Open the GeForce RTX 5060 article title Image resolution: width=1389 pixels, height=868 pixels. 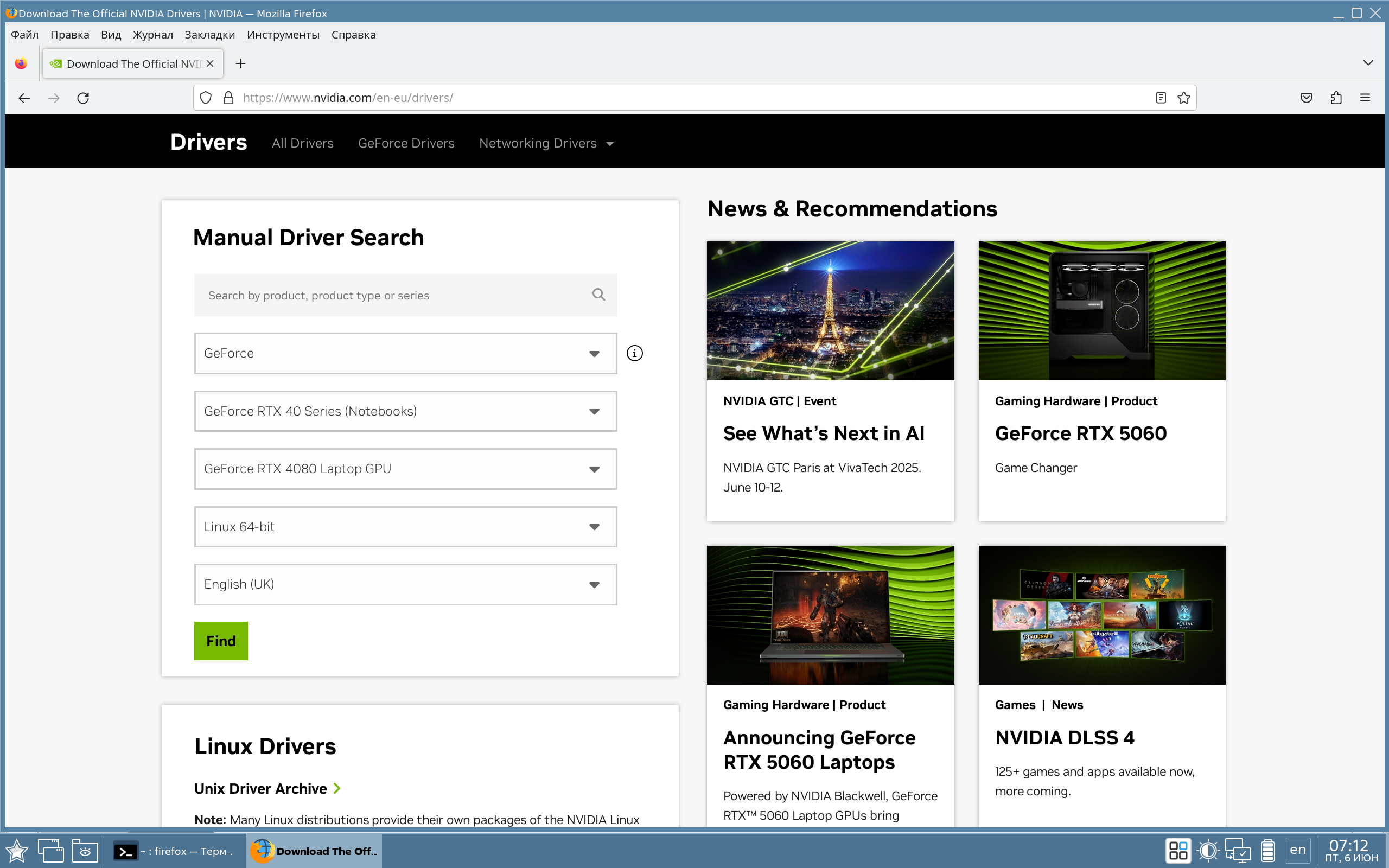[x=1081, y=433]
